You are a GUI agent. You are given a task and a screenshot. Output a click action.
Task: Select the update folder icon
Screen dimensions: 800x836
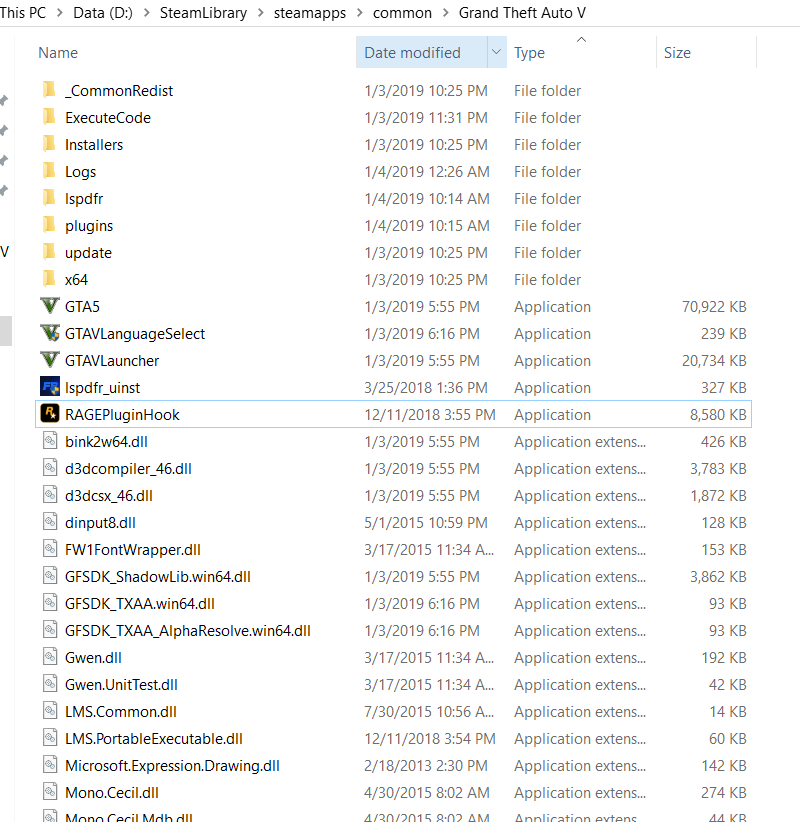click(49, 252)
